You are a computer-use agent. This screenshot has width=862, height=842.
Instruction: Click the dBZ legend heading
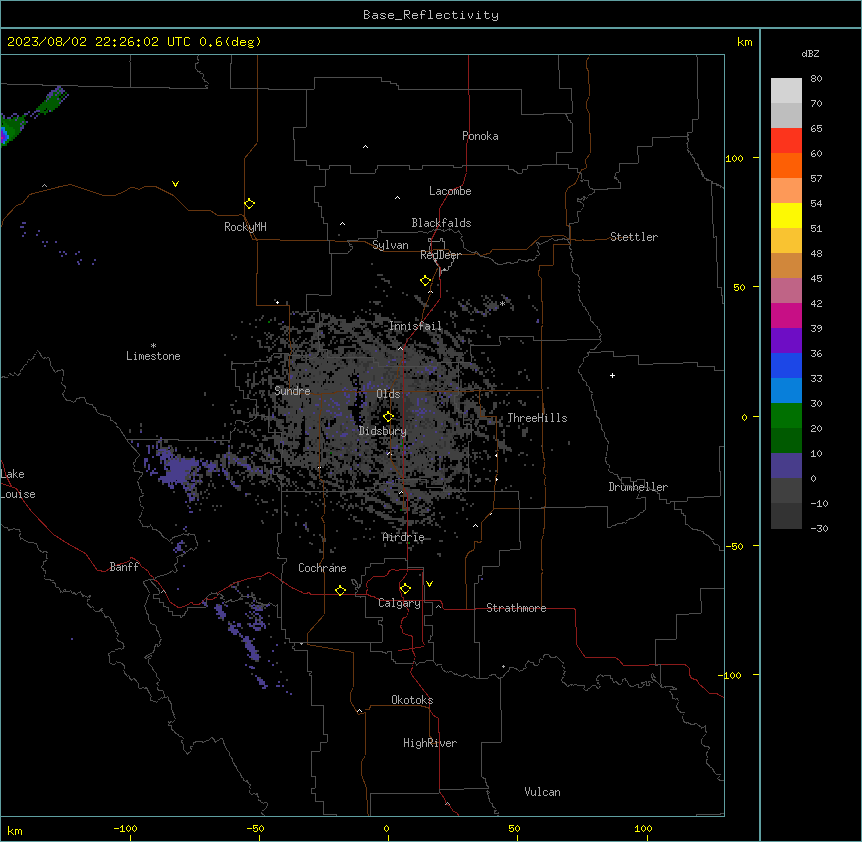pyautogui.click(x=810, y=54)
